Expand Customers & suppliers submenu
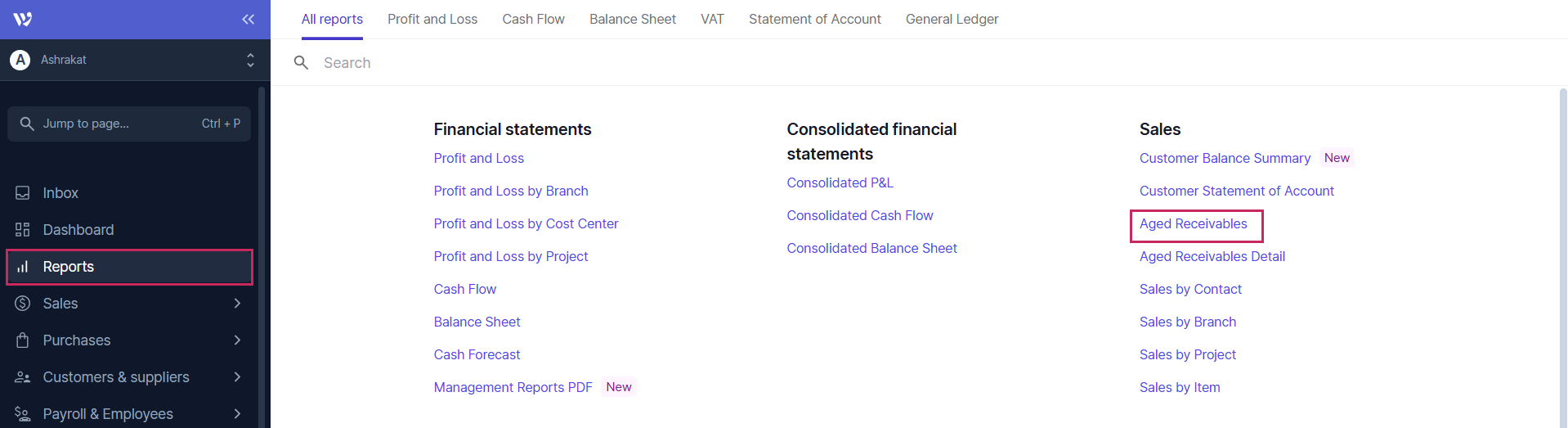Image resolution: width=1568 pixels, height=428 pixels. 237,377
